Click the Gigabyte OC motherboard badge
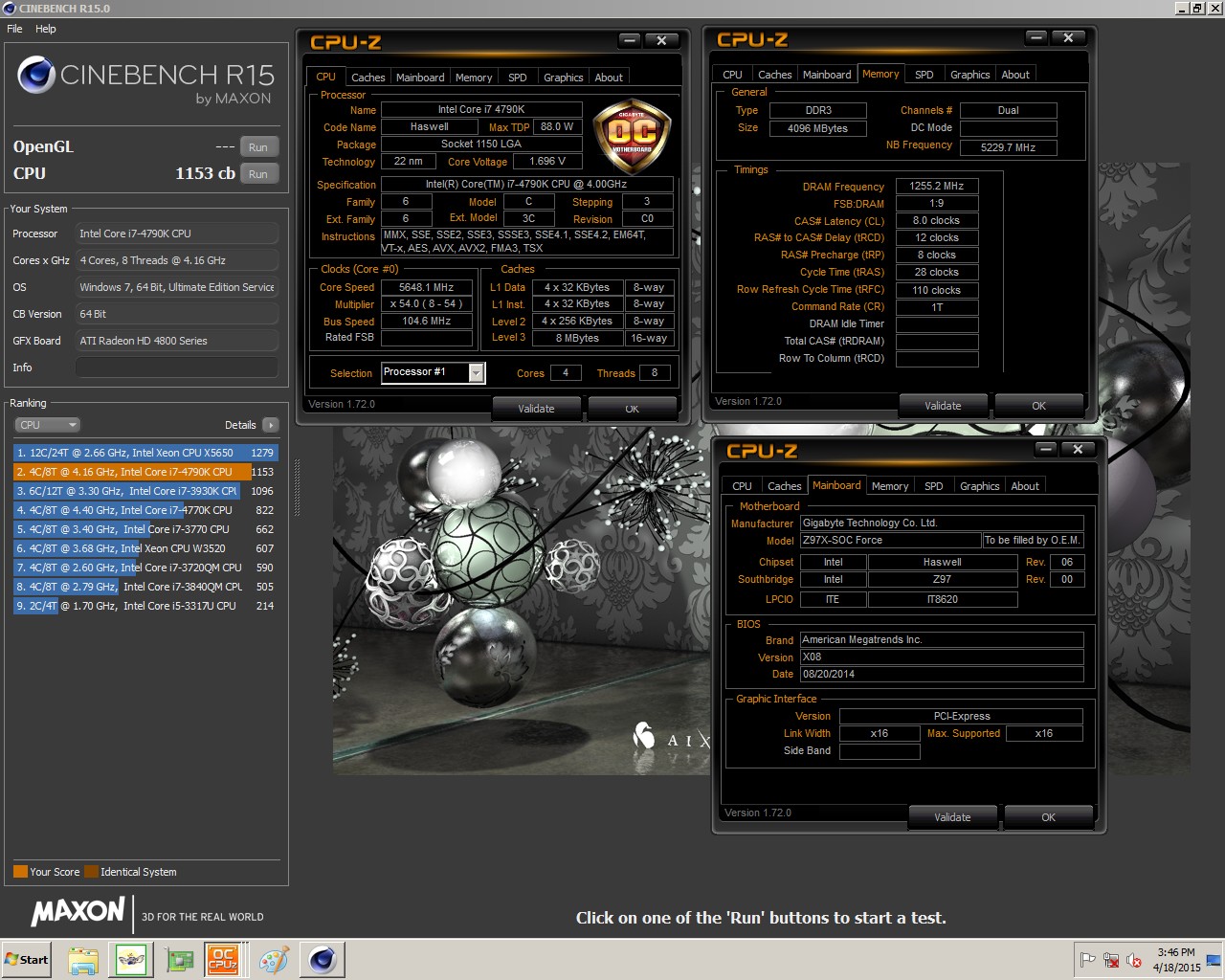The width and height of the screenshot is (1225, 980). 632,136
